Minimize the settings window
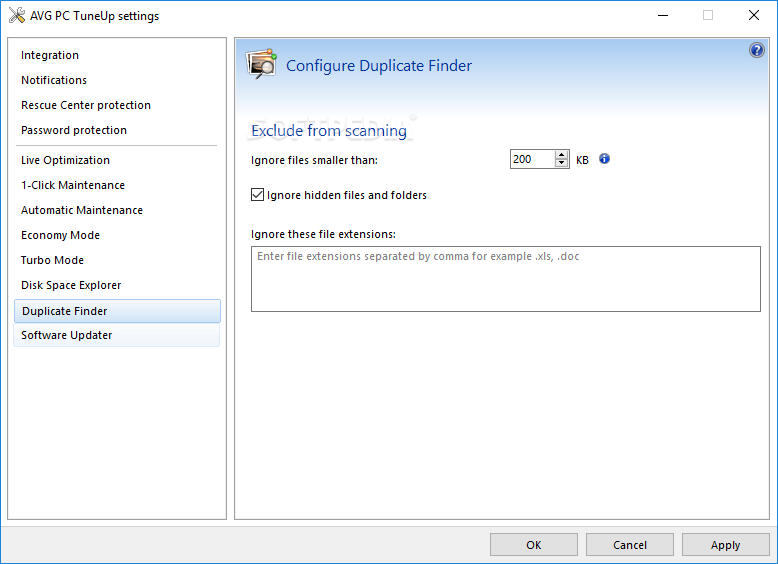 [662, 15]
